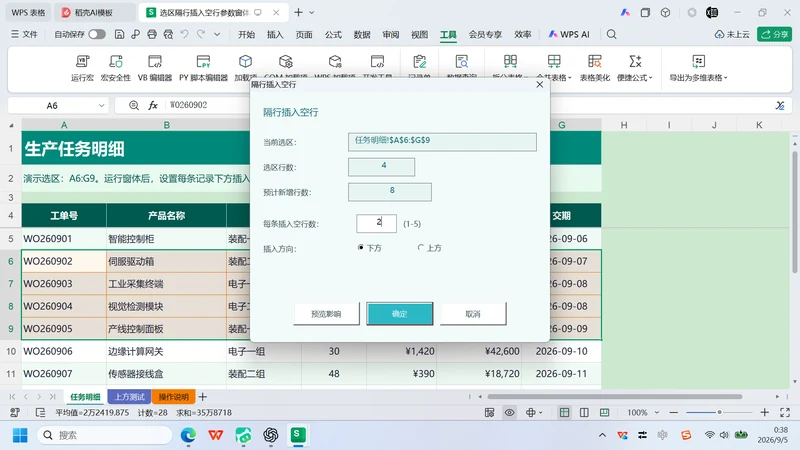Click Windows Start button
Viewport: 800px width, 450px height.
point(20,435)
